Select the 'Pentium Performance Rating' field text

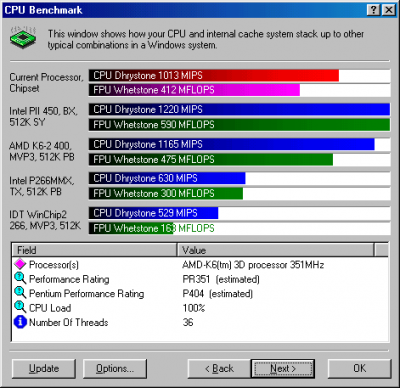tap(87, 293)
